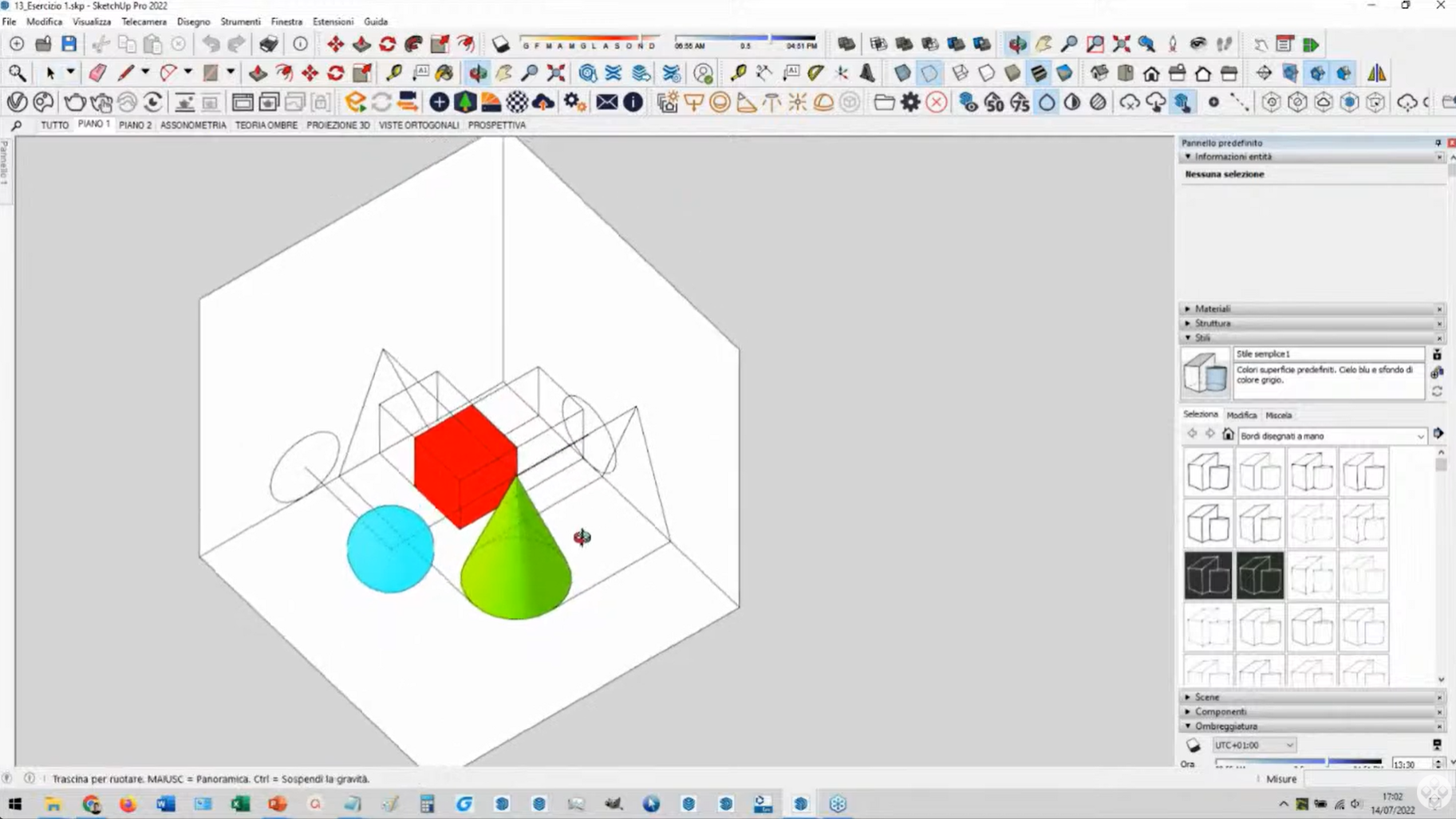Toggle Monochrome face style
The width and height of the screenshot is (1456, 819).
coord(1064,73)
